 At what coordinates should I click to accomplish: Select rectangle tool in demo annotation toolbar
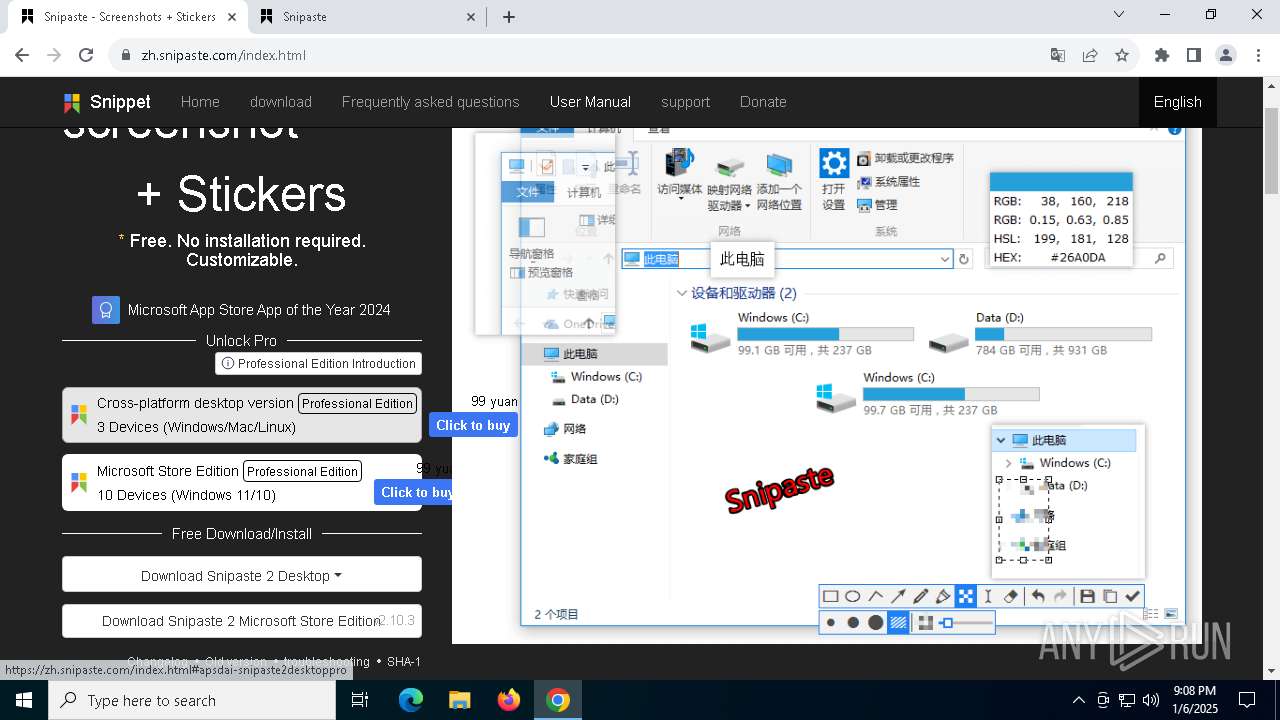(830, 596)
